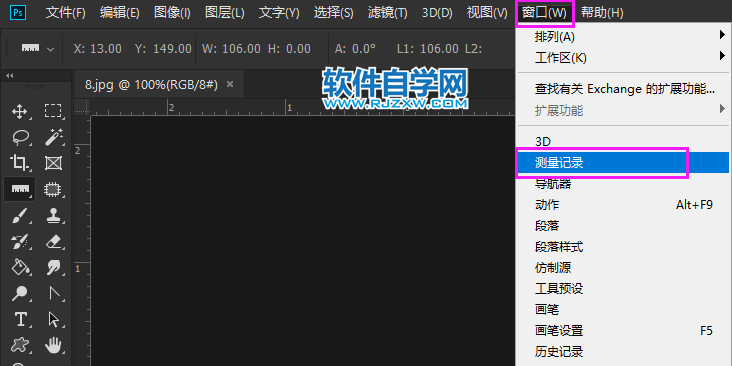The image size is (732, 366).
Task: Choose 历史记录 menu entry
Action: 624,352
